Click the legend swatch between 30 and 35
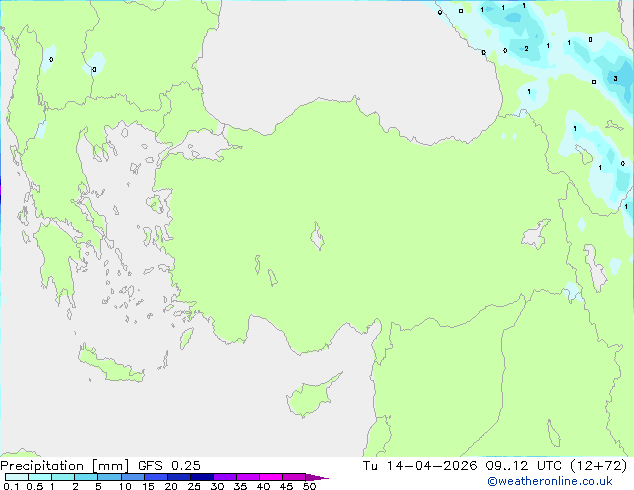The height and width of the screenshot is (490, 634). pos(225,477)
